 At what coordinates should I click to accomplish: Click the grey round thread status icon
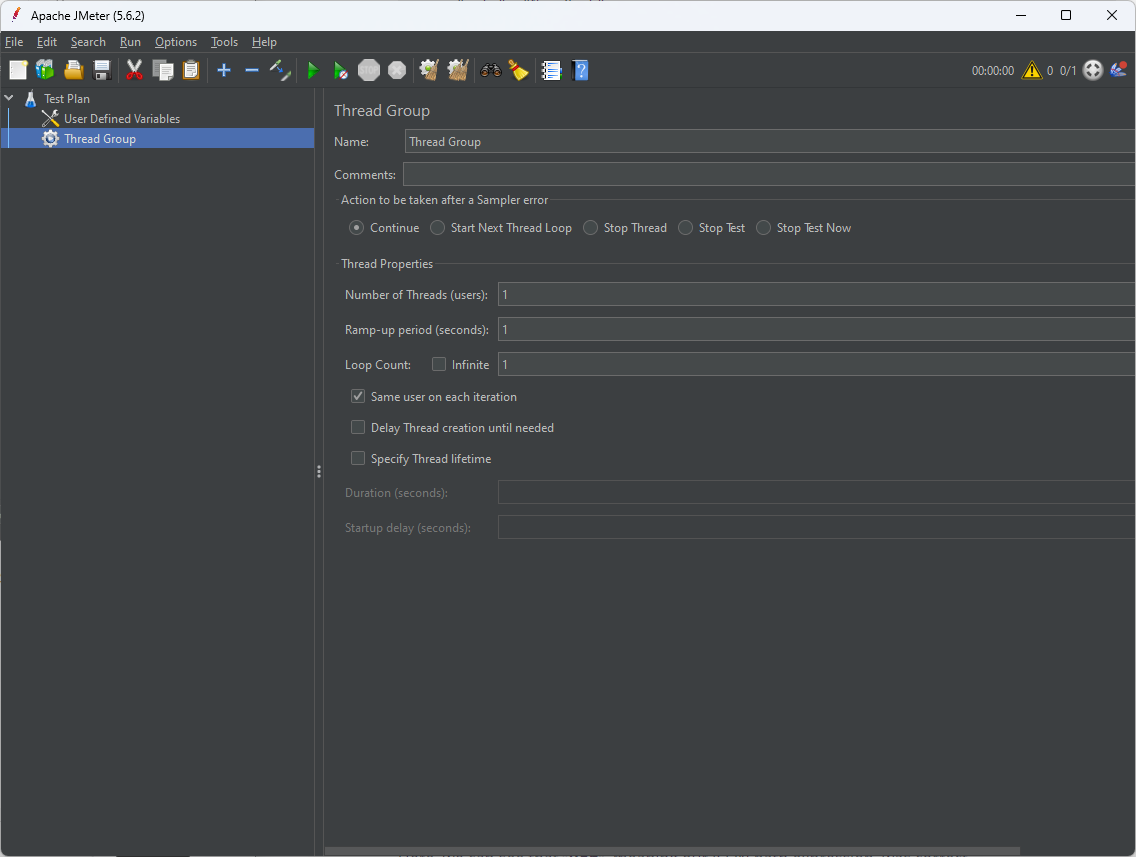pyautogui.click(x=1093, y=70)
